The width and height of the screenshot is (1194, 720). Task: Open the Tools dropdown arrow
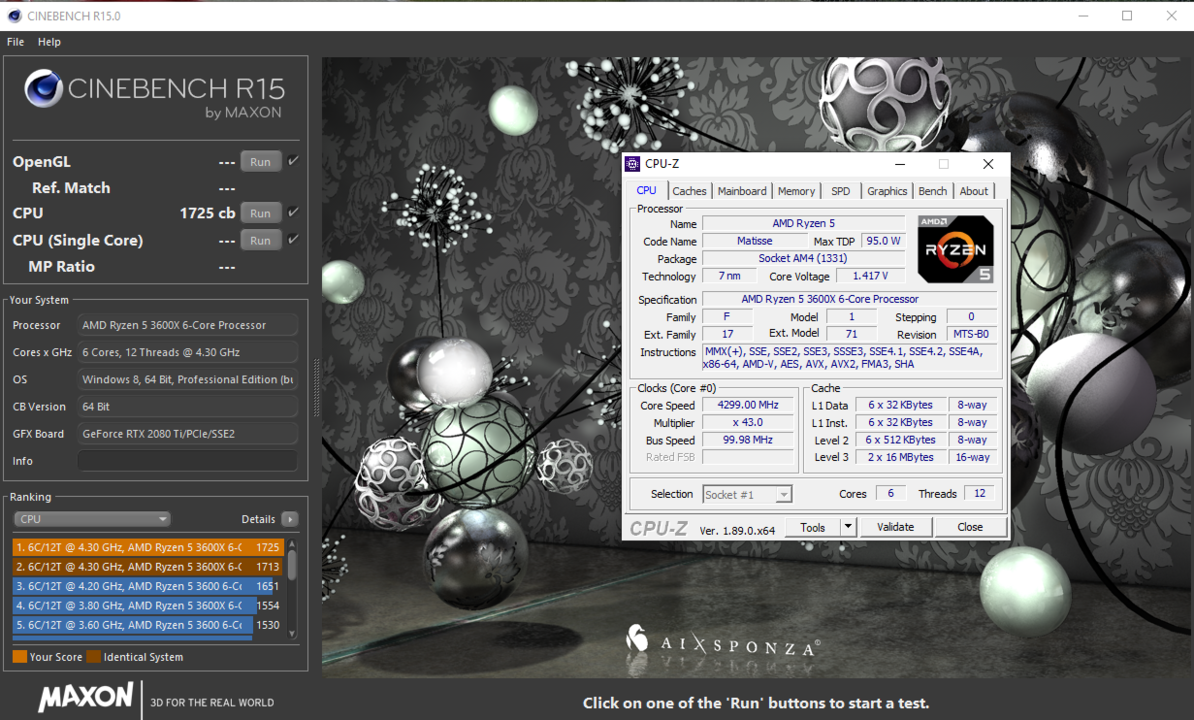tap(848, 527)
